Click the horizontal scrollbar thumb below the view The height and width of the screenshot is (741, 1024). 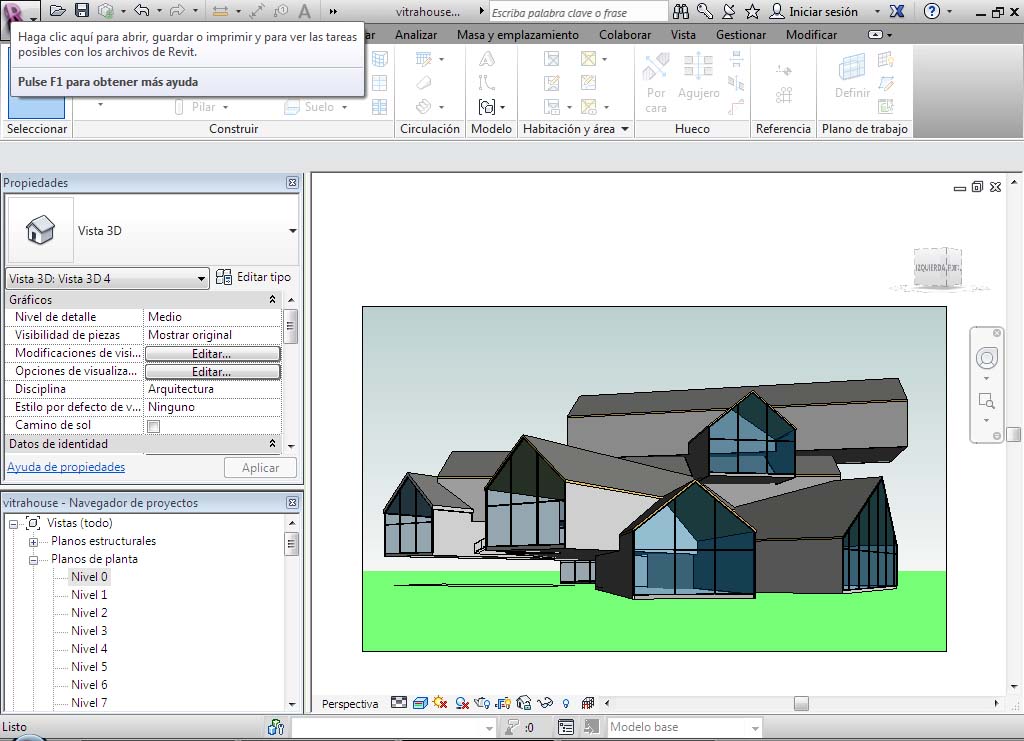800,704
